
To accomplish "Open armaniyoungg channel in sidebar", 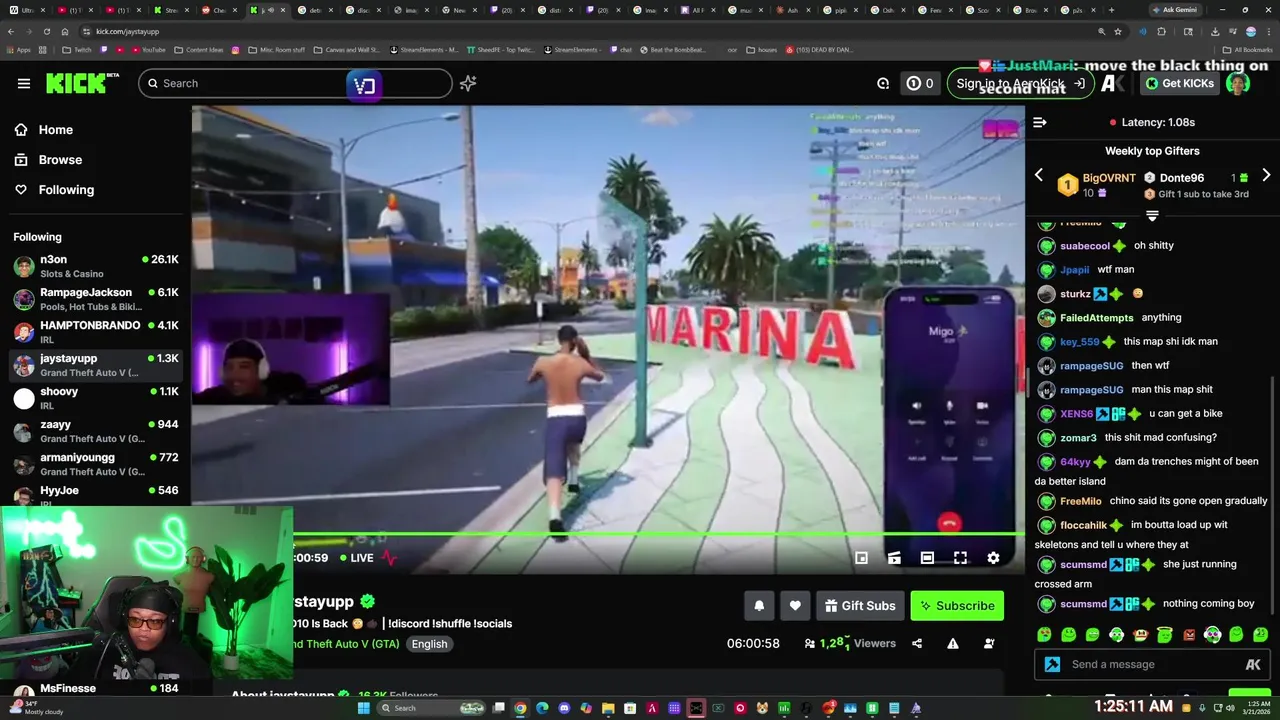I will pos(95,464).
